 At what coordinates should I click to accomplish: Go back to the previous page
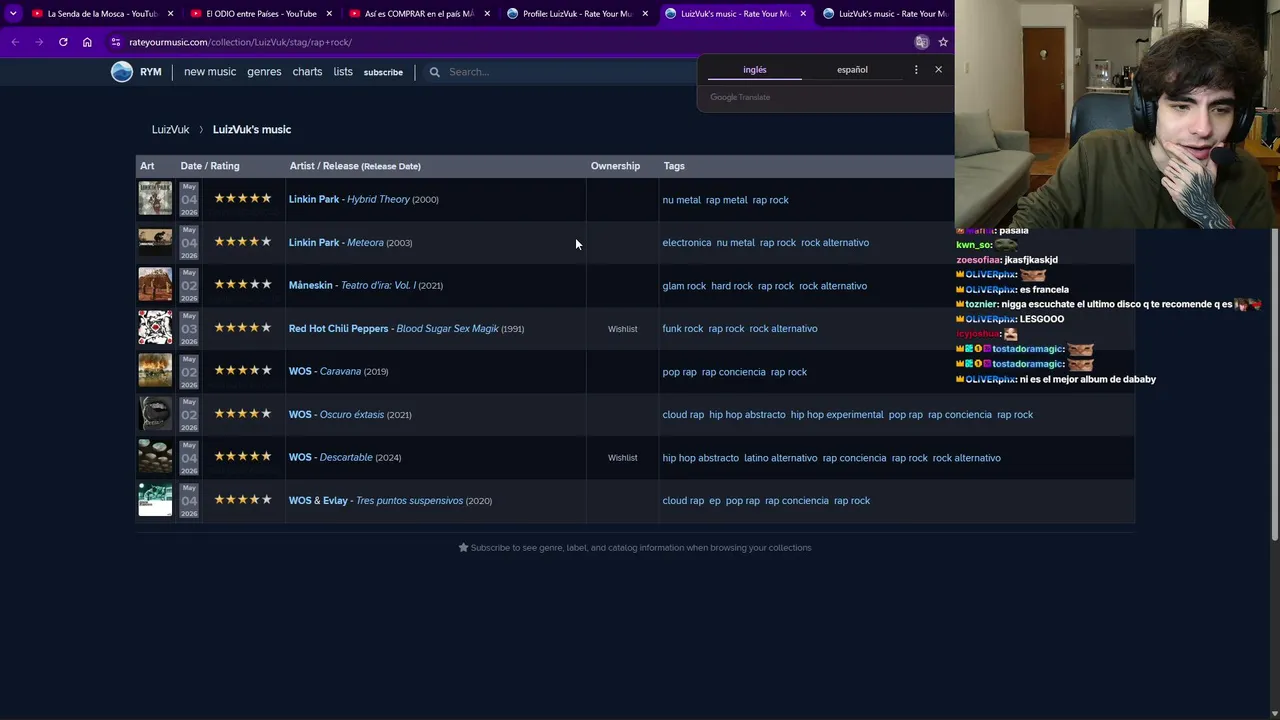[x=15, y=42]
